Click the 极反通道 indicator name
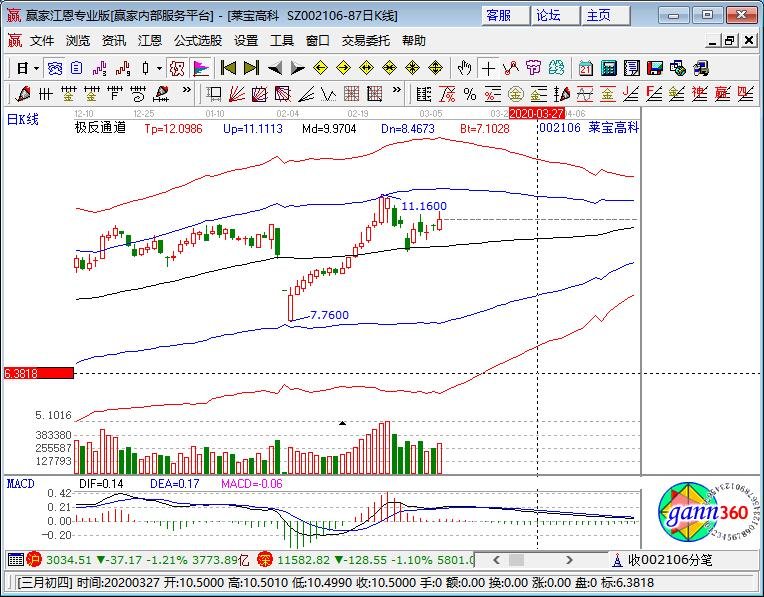This screenshot has height=597, width=764. [x=100, y=128]
